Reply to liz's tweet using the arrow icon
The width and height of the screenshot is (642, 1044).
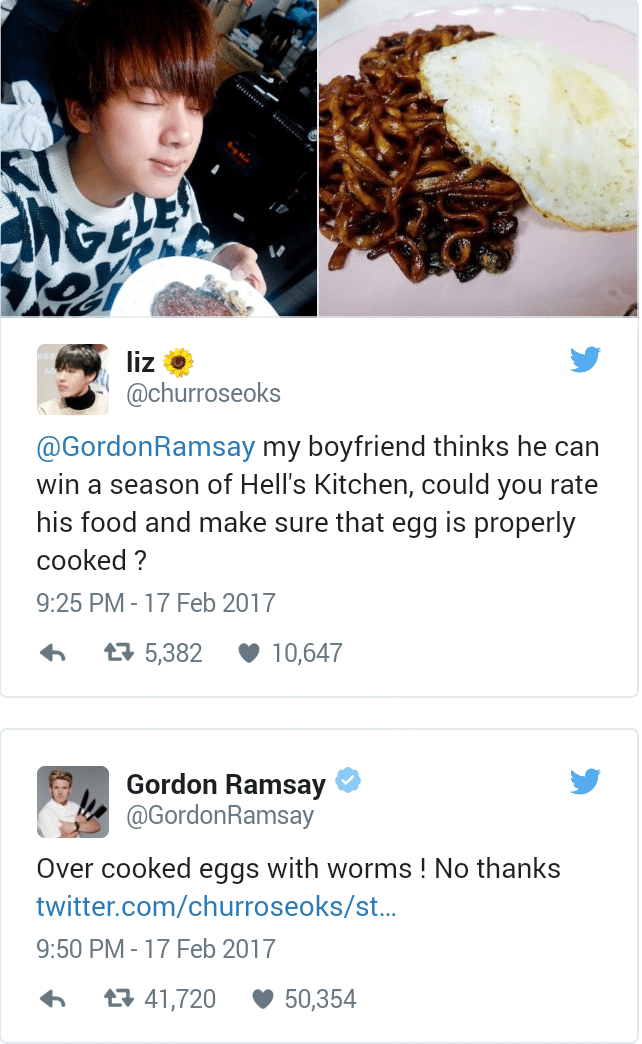[53, 653]
